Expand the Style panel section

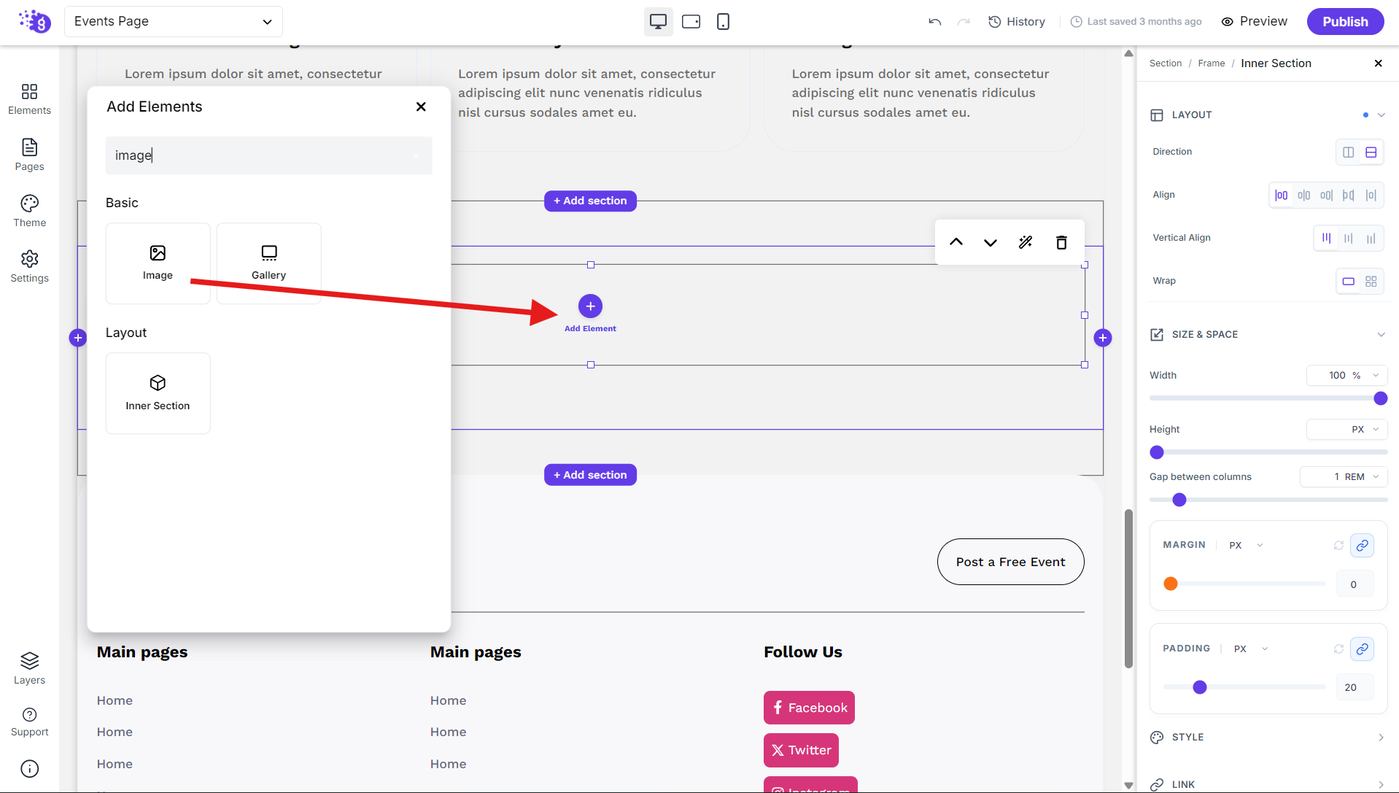(1268, 737)
